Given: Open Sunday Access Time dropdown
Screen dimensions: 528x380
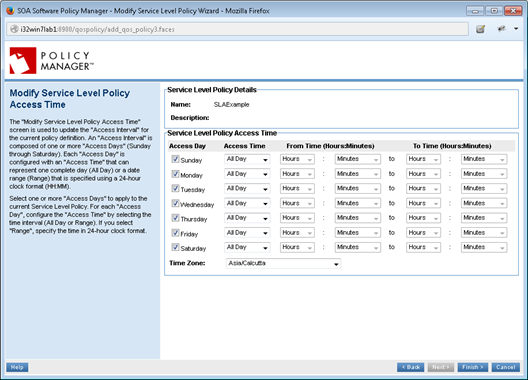Looking at the screenshot, I should [247, 159].
